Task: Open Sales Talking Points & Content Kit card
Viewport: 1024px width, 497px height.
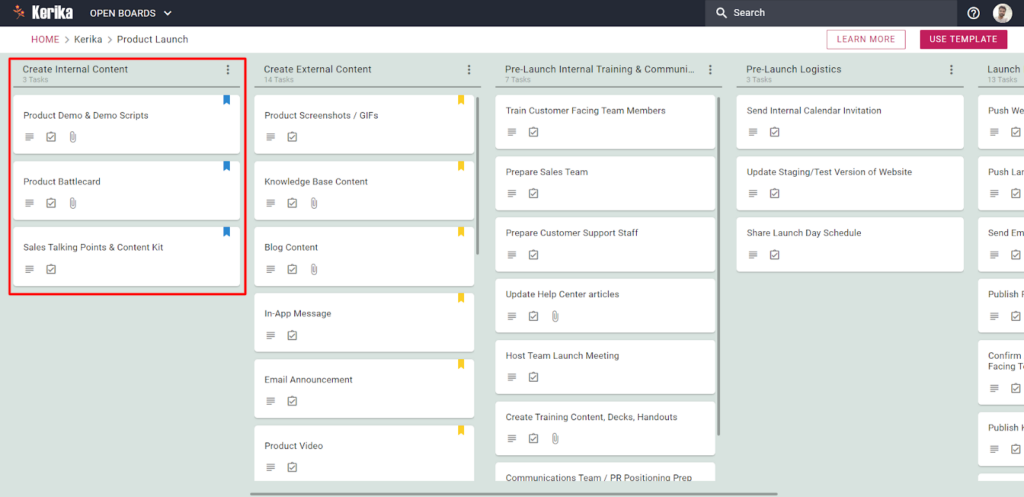Action: 127,256
